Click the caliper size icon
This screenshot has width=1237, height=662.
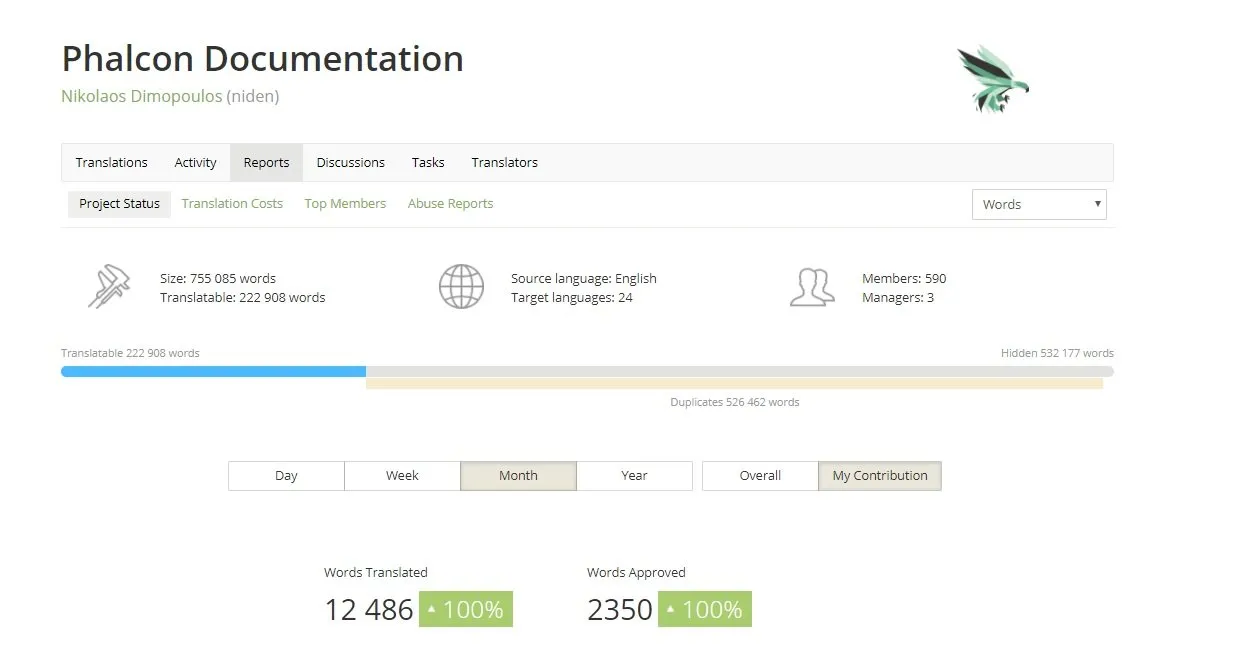click(x=109, y=288)
